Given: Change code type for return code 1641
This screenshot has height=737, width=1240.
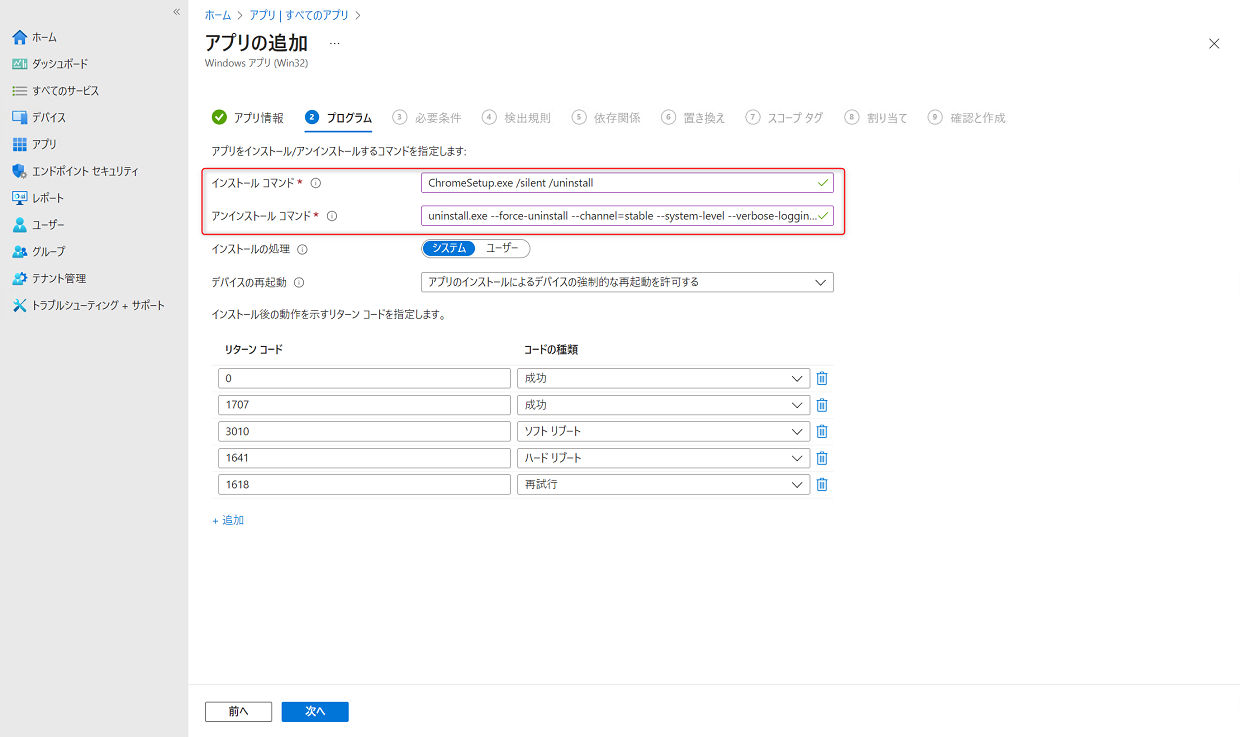Looking at the screenshot, I should [663, 458].
